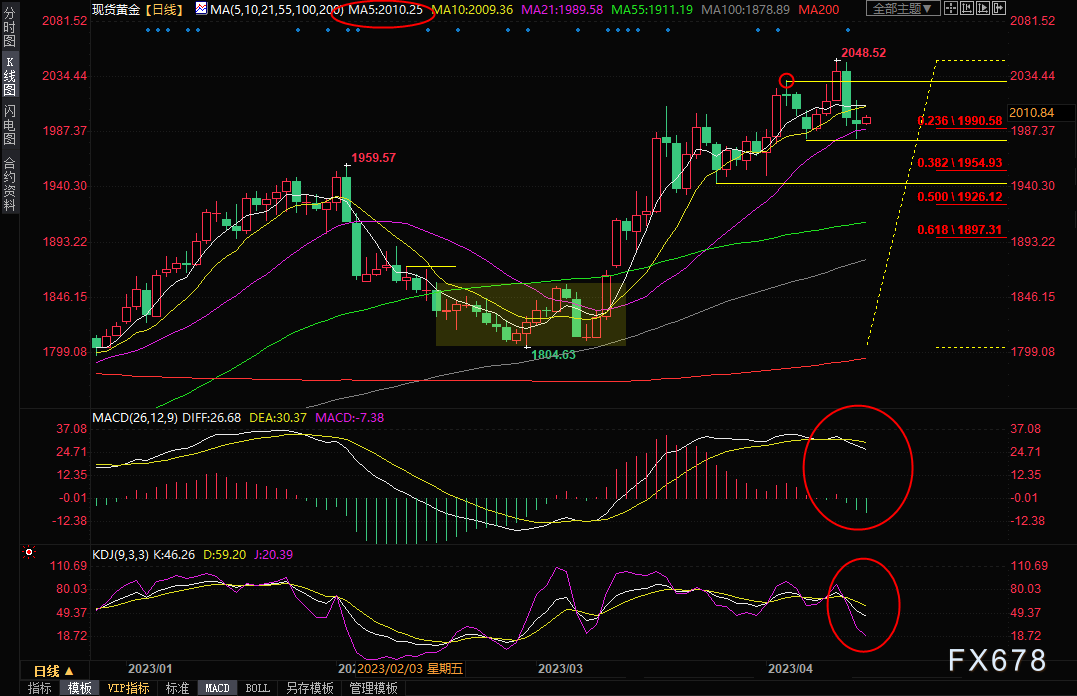The height and width of the screenshot is (696, 1077).
Task: Expand the 日线 period selector
Action: point(53,671)
